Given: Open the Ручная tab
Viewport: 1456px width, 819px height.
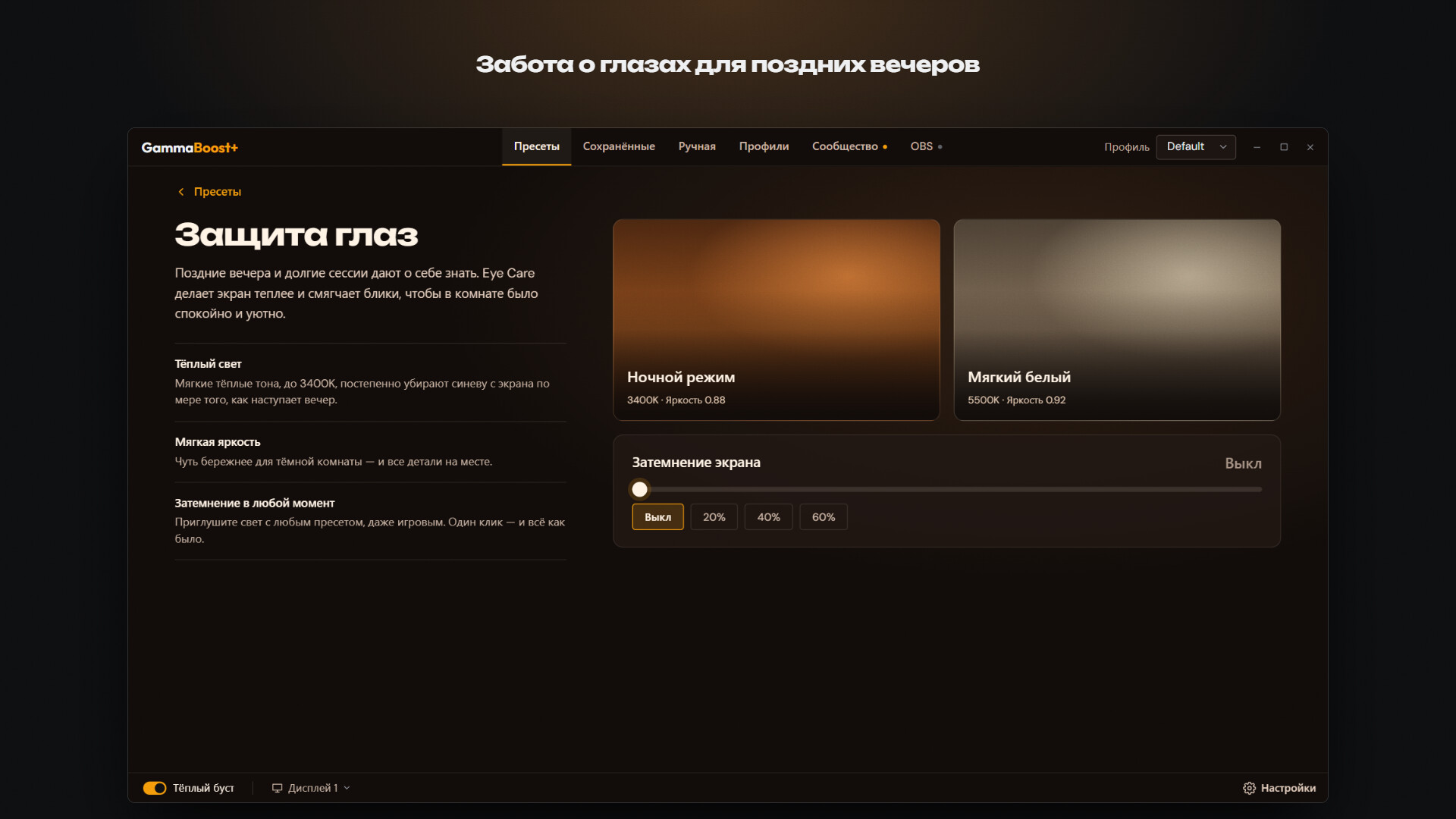Looking at the screenshot, I should [x=697, y=147].
